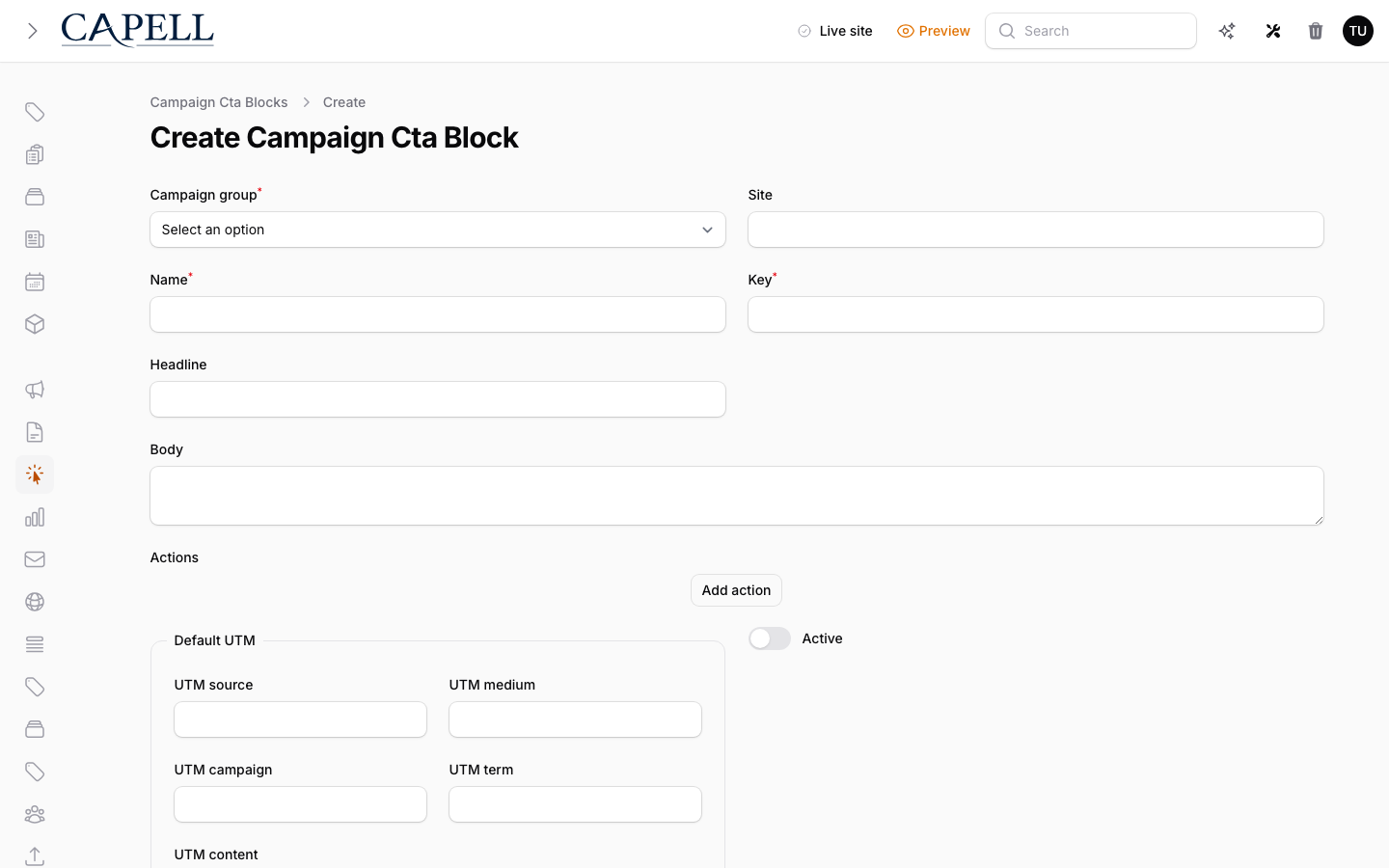The height and width of the screenshot is (868, 1389).
Task: Open the tag icon directly below the lines icon
Action: pyautogui.click(x=35, y=687)
